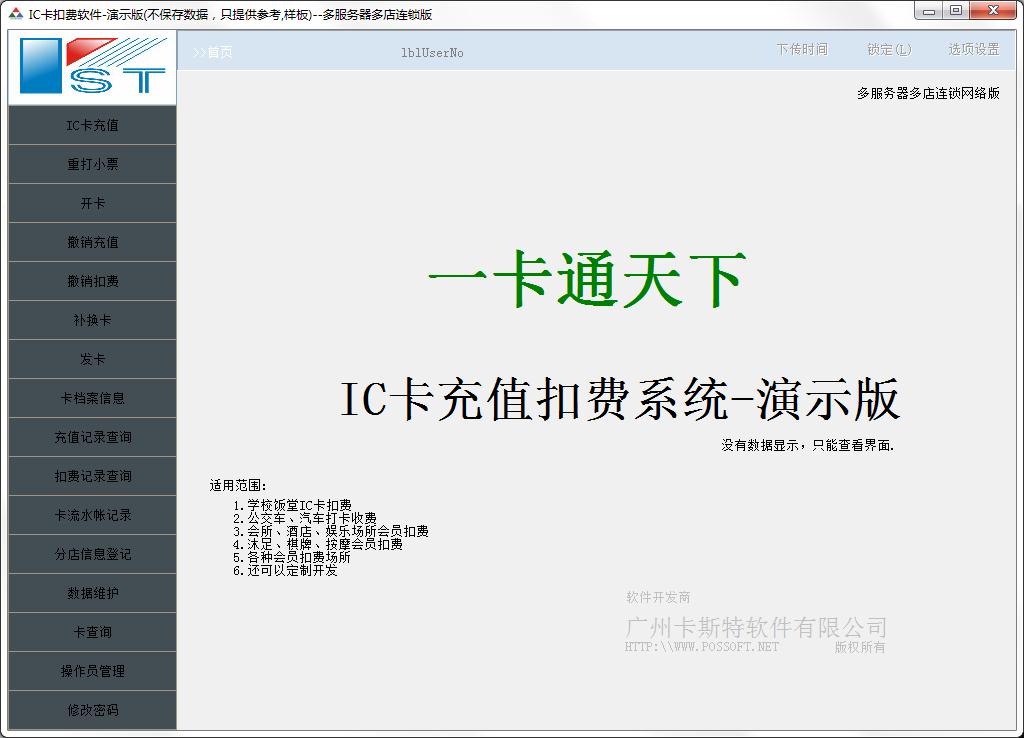View the 卡流水帐记录 card ledger

tap(92, 515)
